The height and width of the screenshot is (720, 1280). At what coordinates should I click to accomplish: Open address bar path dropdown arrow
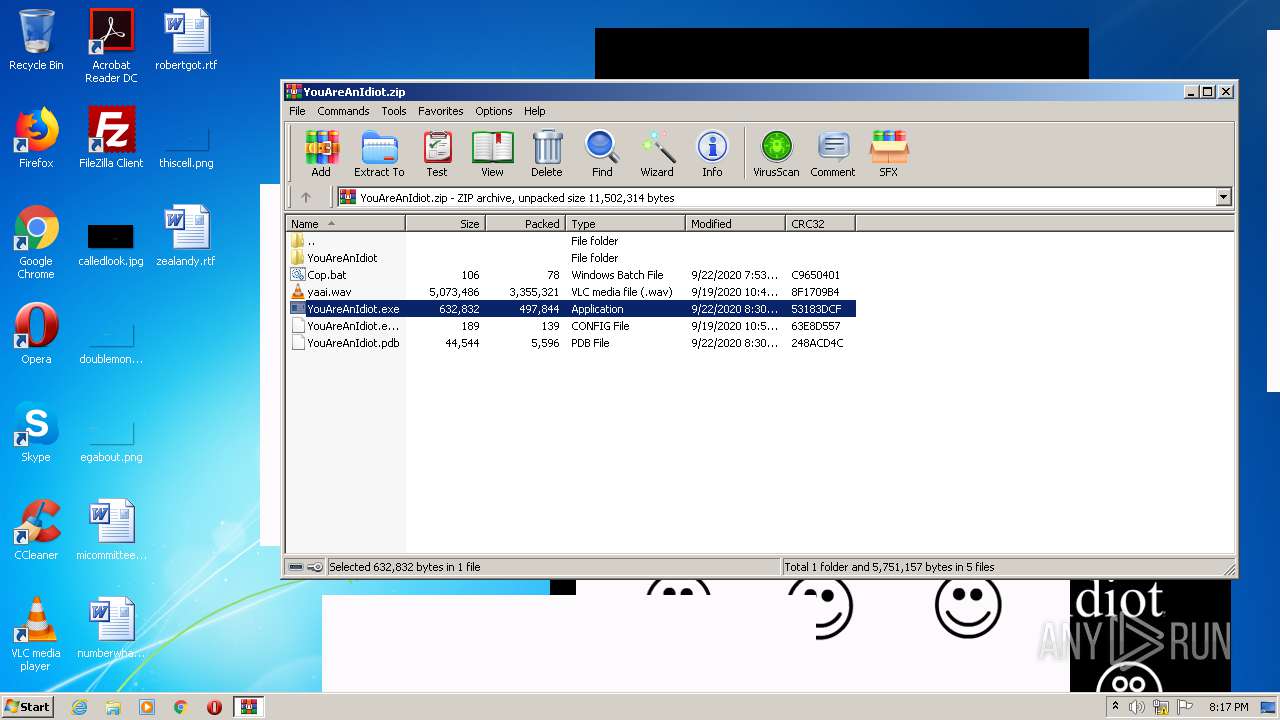(x=1223, y=198)
